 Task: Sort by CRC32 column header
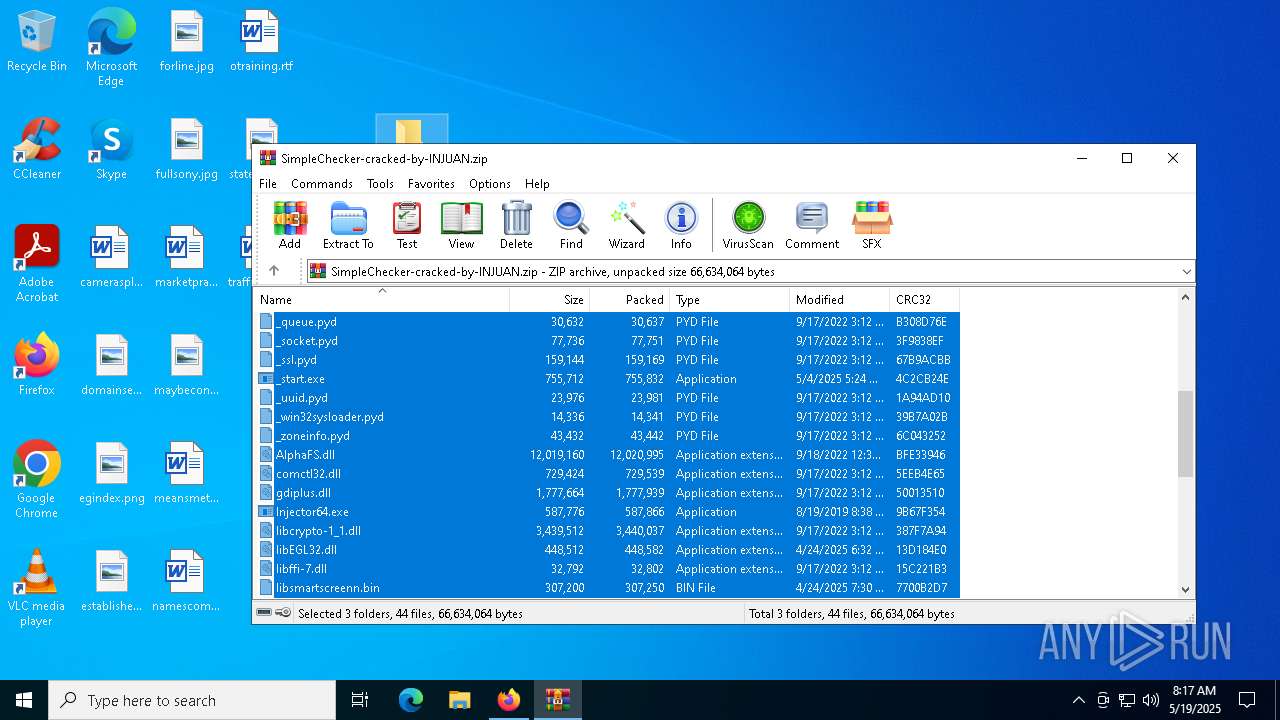924,299
